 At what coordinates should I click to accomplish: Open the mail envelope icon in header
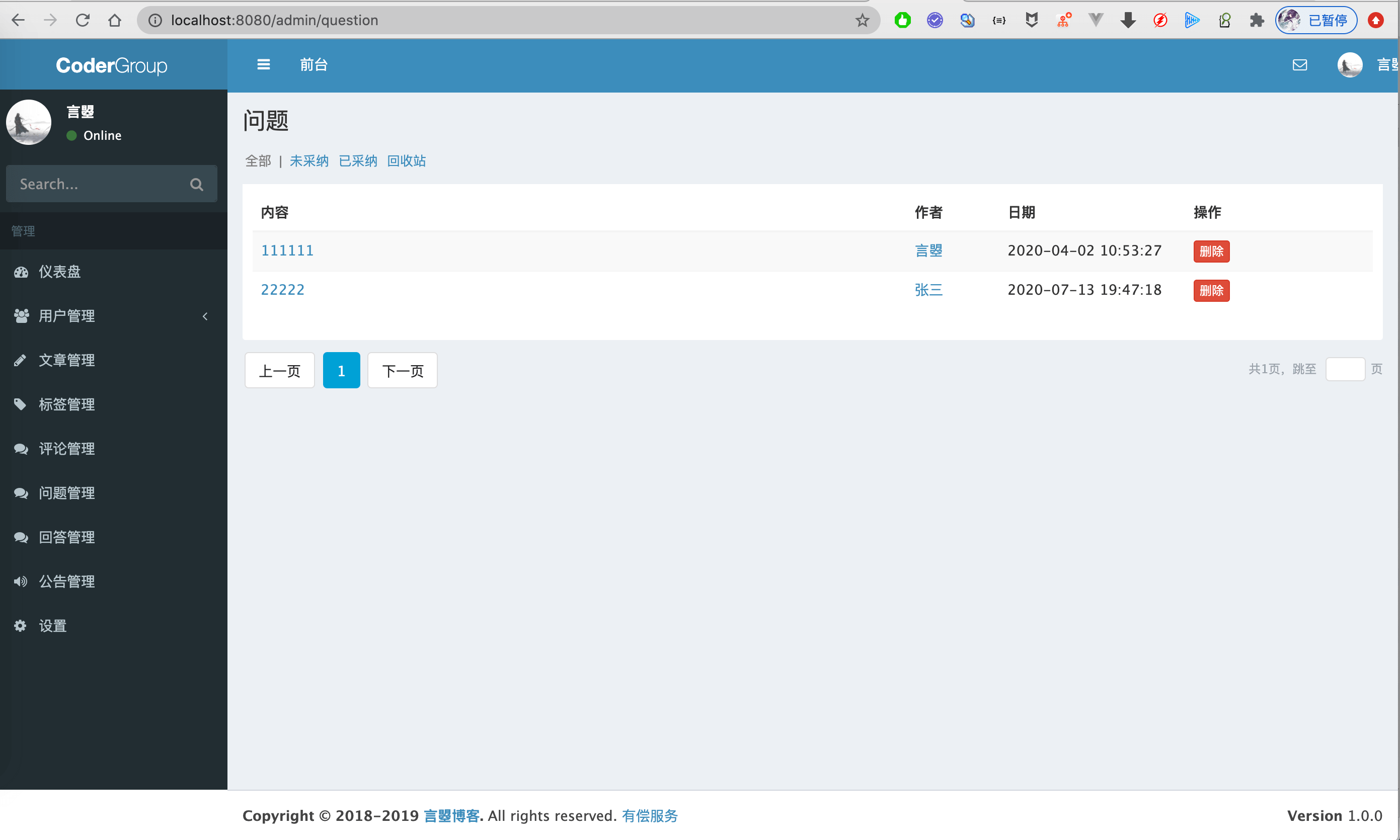pyautogui.click(x=1300, y=64)
